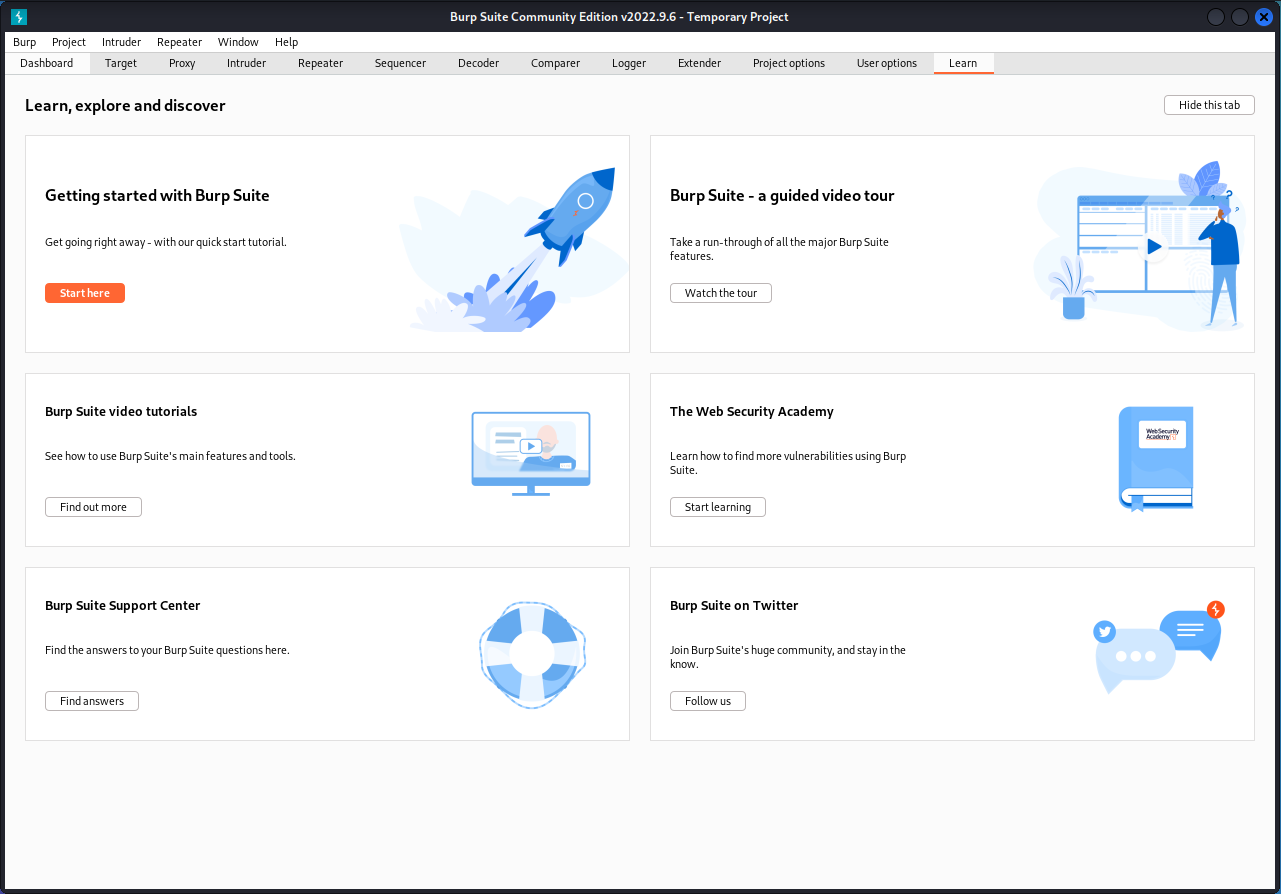The image size is (1281, 894).
Task: Click the Burp Suite Support Center heading
Action: click(x=123, y=605)
